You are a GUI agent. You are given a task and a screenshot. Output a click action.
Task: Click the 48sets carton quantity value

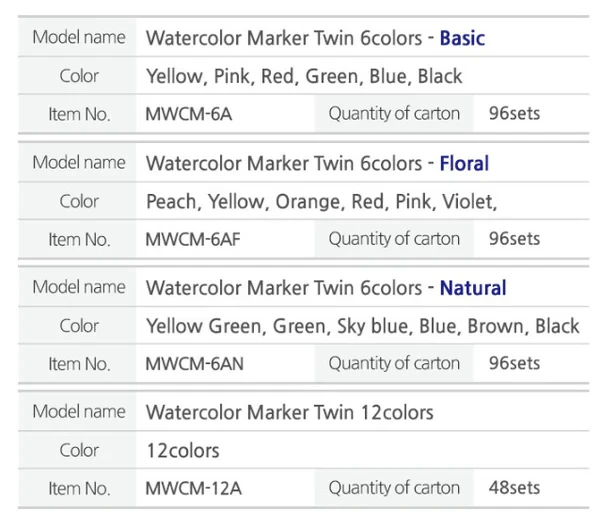coord(514,489)
